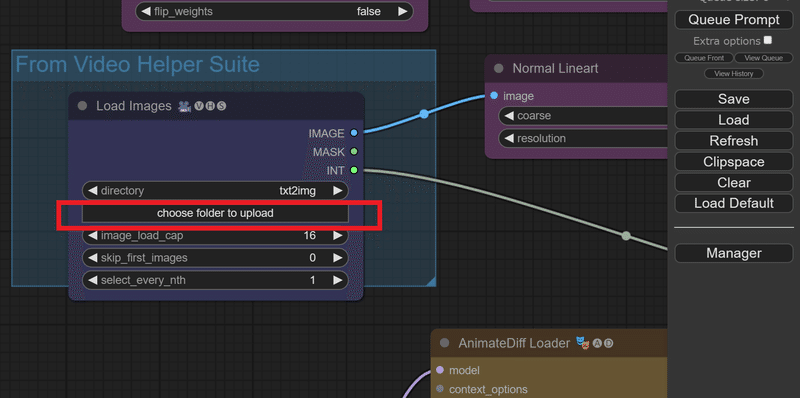Increase skip_first_images with right arrow
The height and width of the screenshot is (398, 800).
338,258
